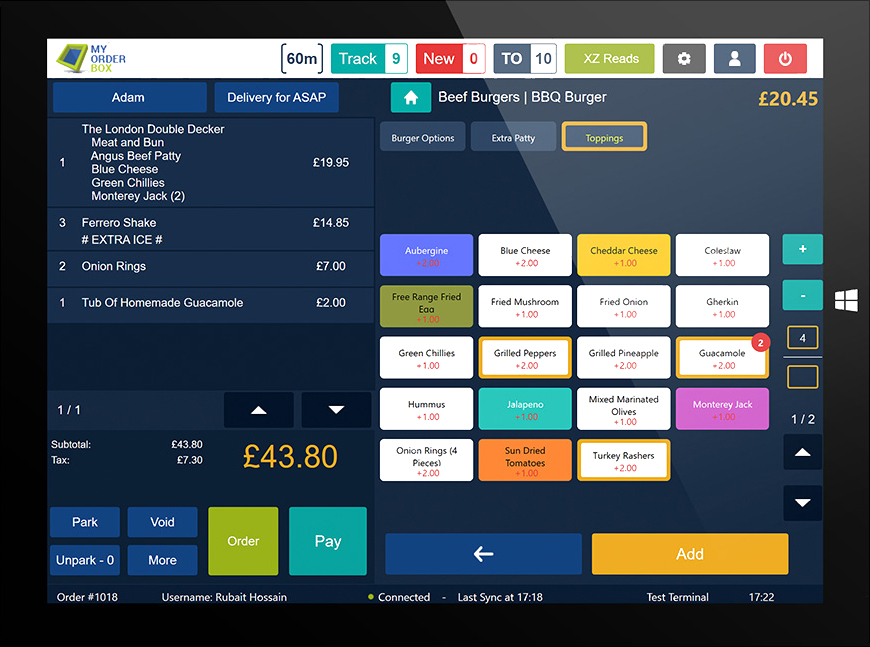Switch to the Extra Patty tab
This screenshot has width=870, height=647.
[513, 138]
